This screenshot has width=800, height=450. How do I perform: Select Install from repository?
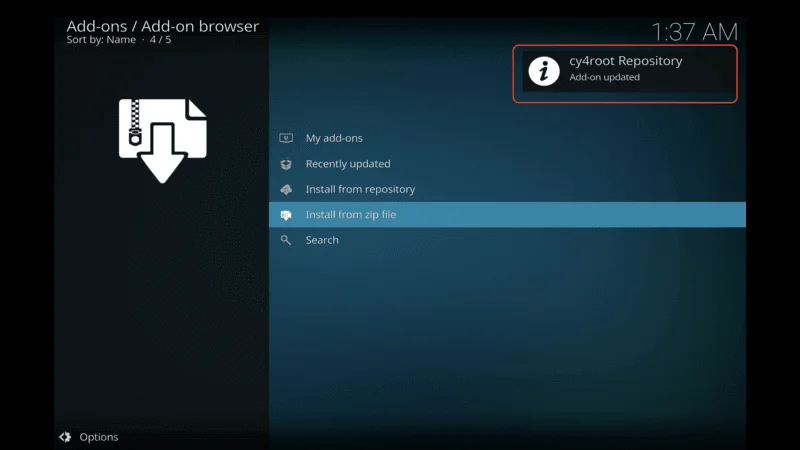[x=507, y=189]
